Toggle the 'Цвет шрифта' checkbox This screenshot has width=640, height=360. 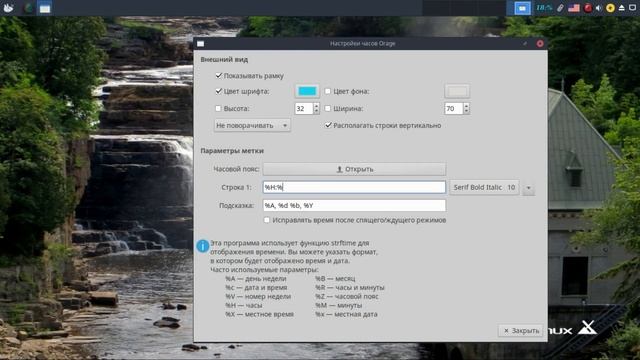click(x=219, y=91)
